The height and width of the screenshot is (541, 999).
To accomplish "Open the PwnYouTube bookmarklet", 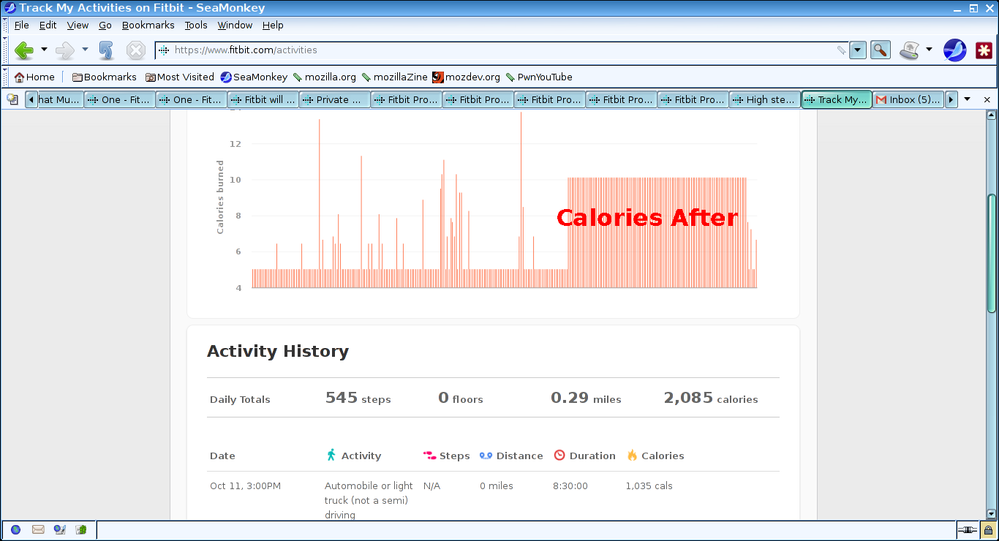I will tap(539, 77).
